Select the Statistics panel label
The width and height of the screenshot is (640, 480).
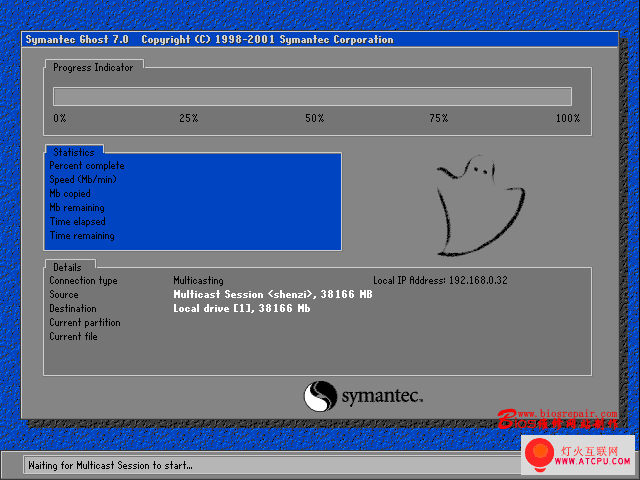pyautogui.click(x=74, y=152)
